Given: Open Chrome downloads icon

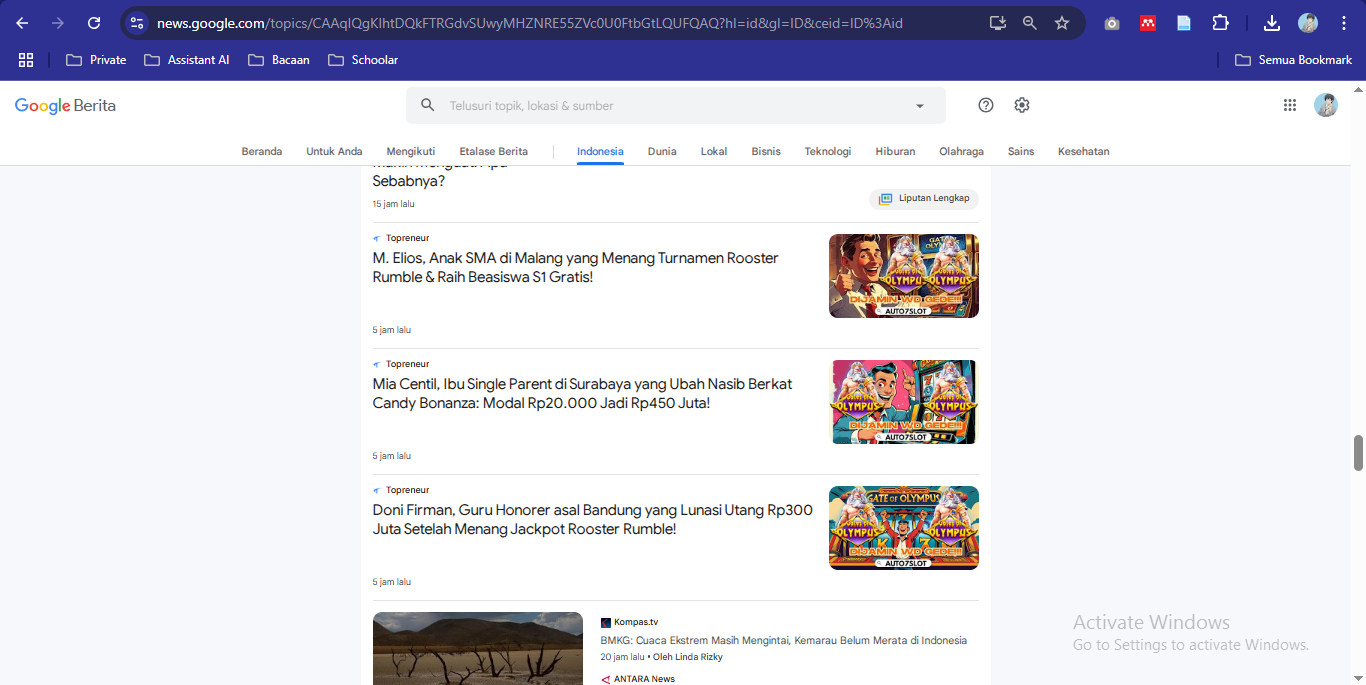Looking at the screenshot, I should (x=1272, y=23).
